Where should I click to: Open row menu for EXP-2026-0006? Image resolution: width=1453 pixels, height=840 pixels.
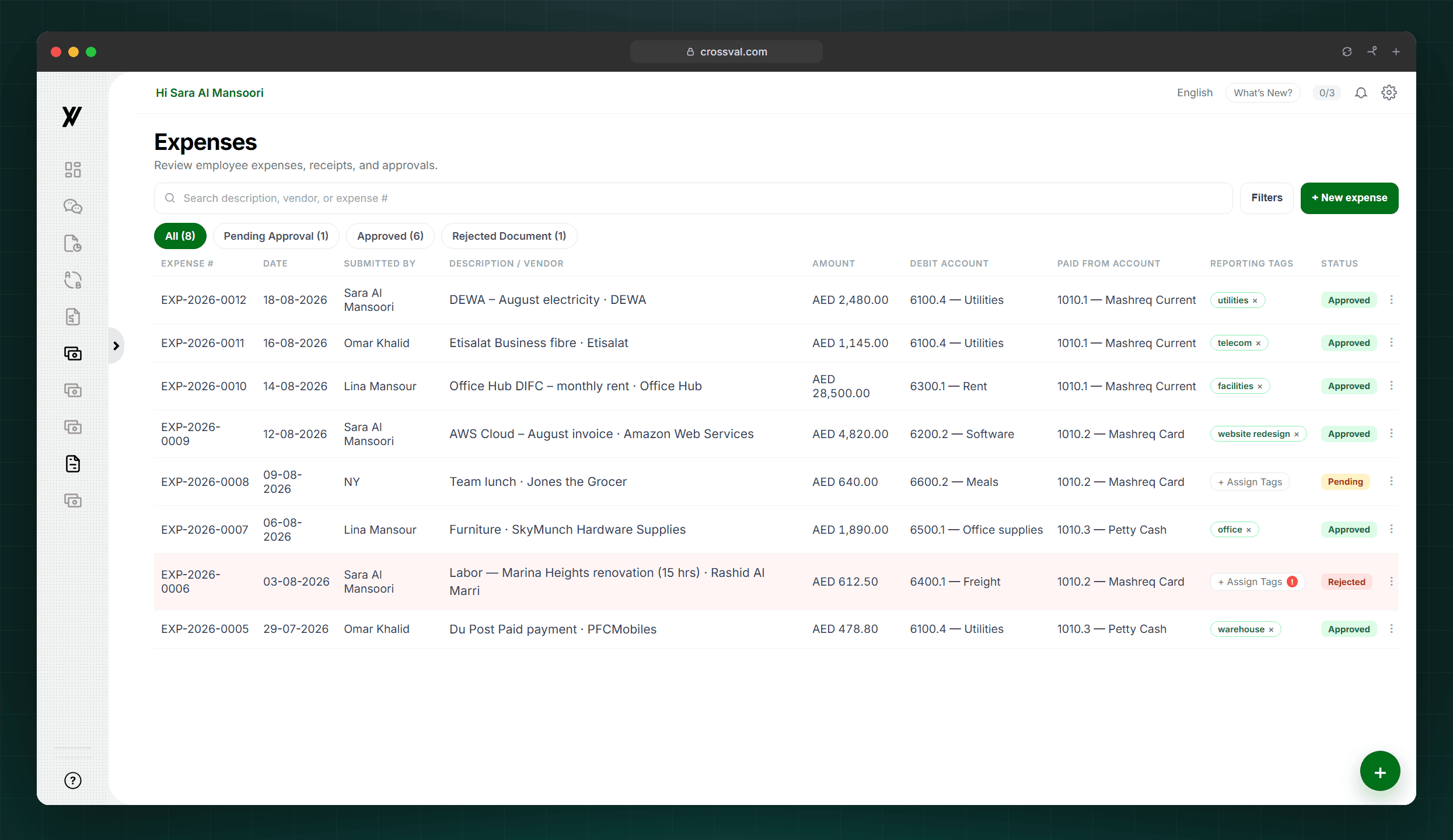(x=1392, y=582)
